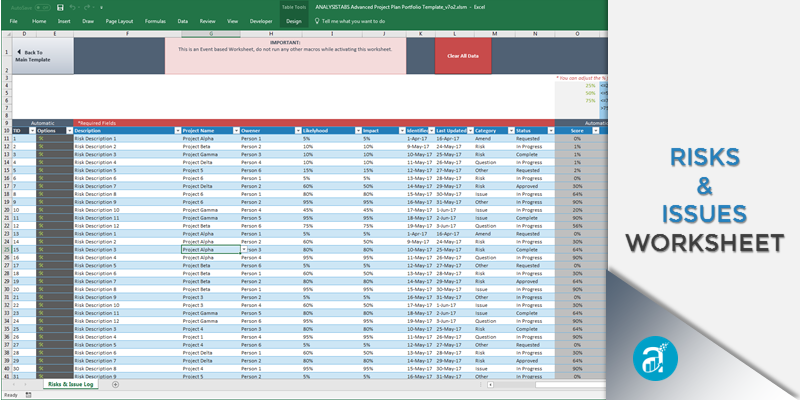Open the Formulas ribbon tab

tap(155, 20)
